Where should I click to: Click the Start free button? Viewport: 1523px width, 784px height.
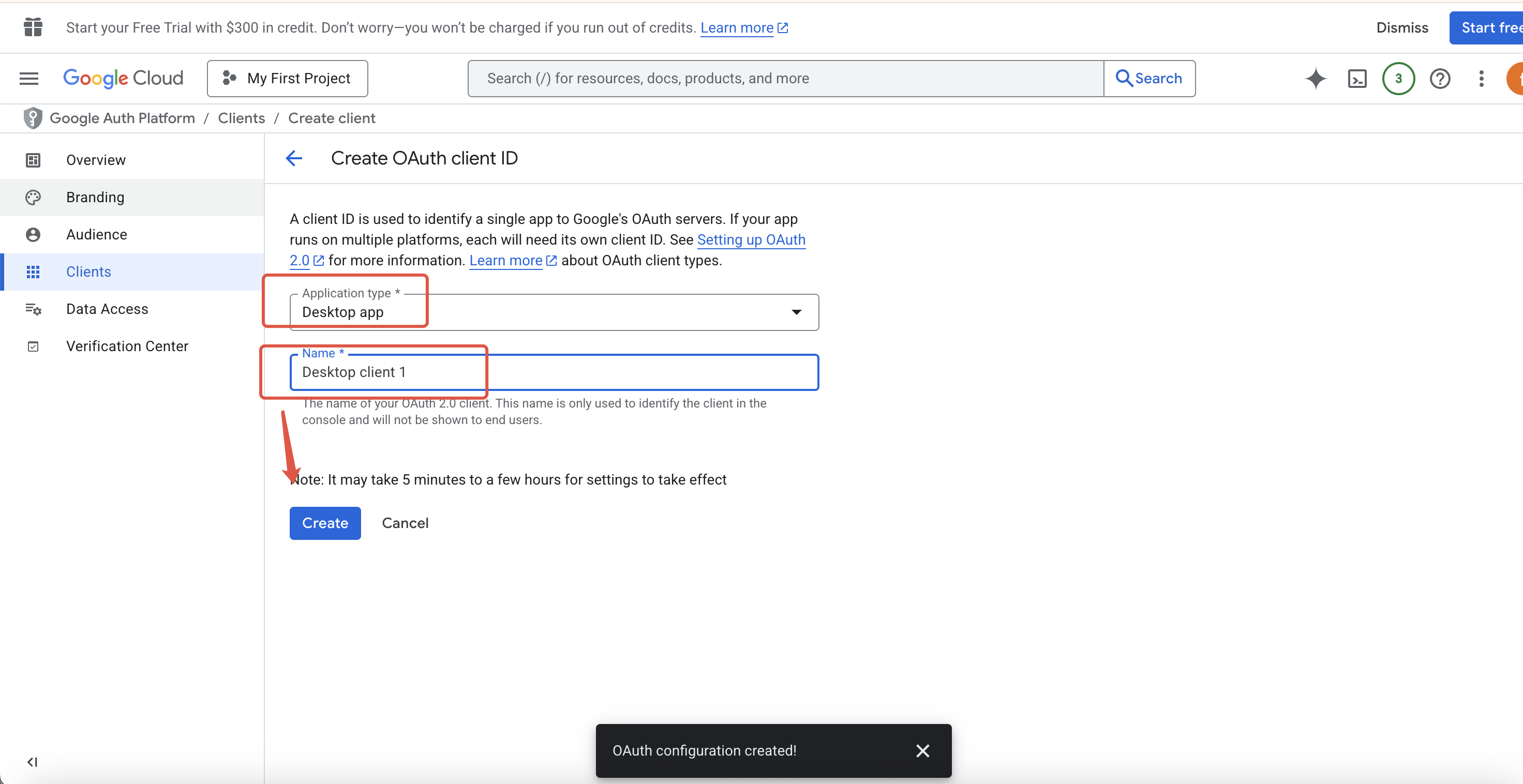(x=1486, y=28)
